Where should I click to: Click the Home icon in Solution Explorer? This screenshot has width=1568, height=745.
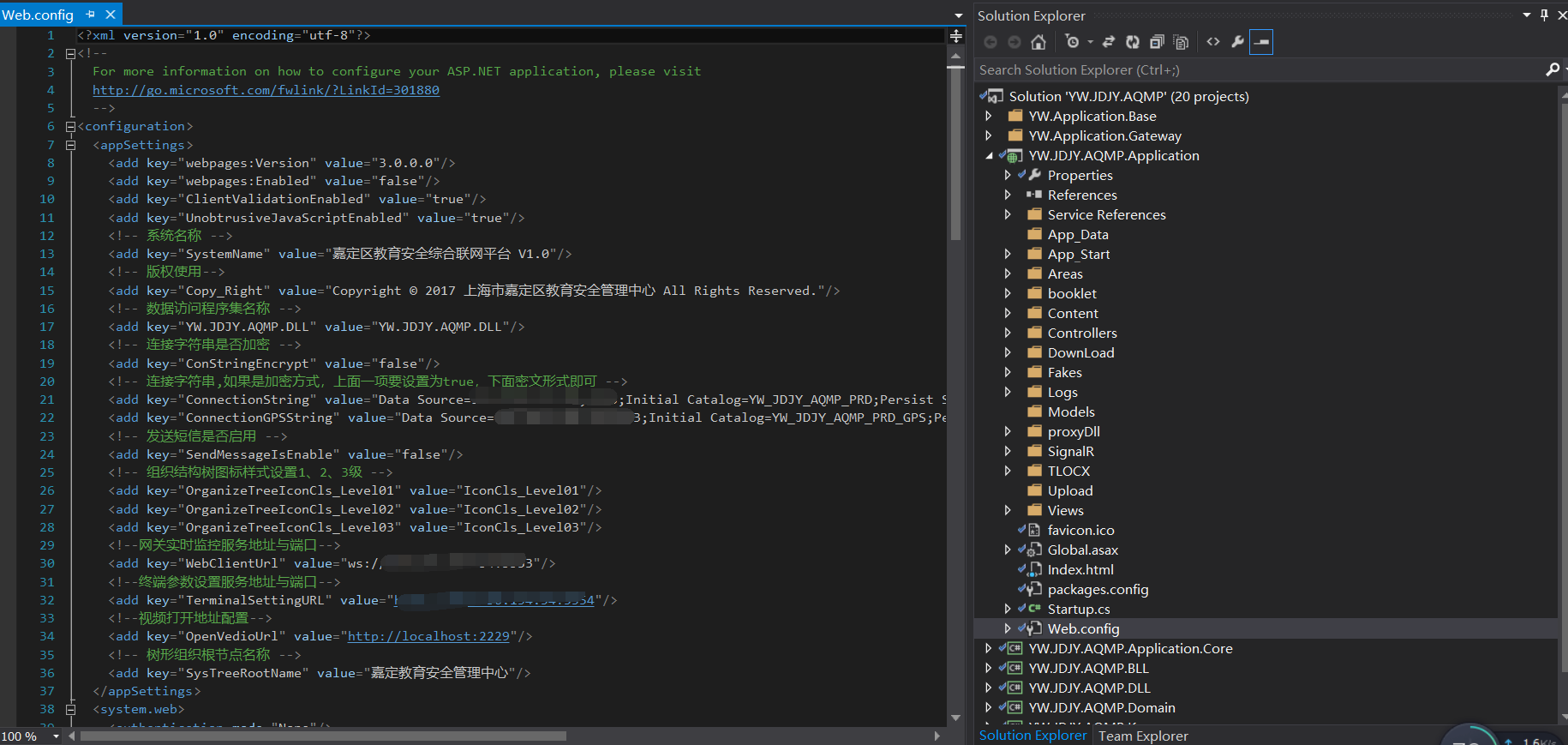(1038, 42)
